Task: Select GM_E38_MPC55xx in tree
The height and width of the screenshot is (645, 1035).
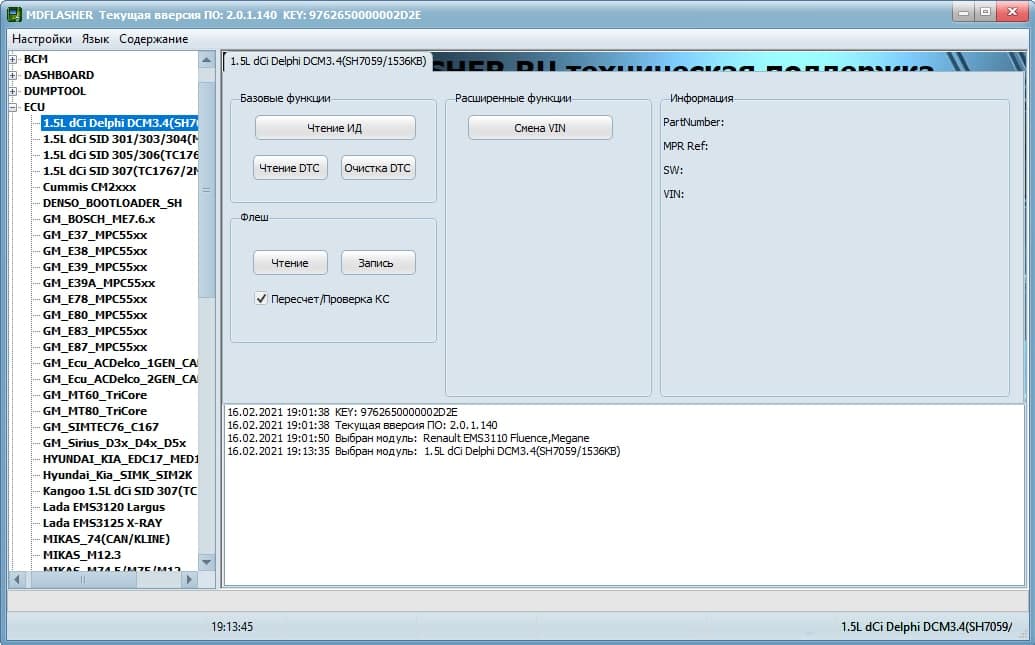Action: [95, 251]
